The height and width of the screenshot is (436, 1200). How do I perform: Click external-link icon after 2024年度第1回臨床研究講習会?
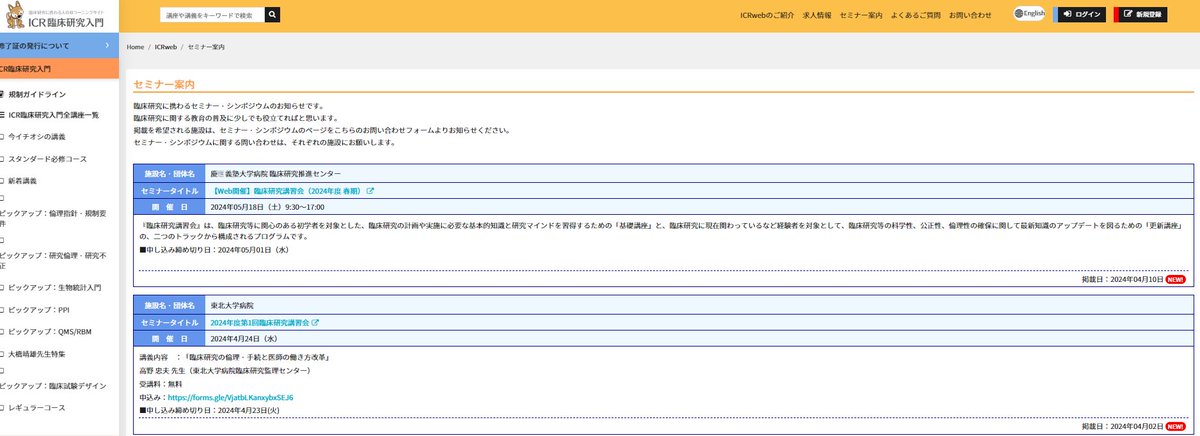tap(315, 323)
